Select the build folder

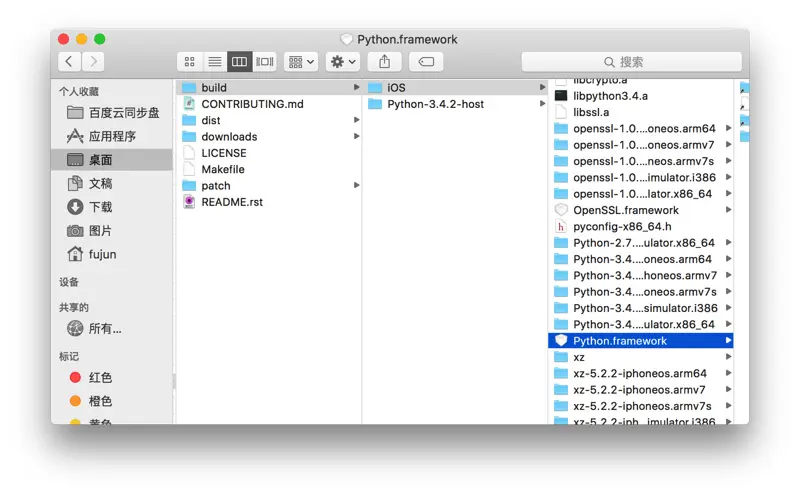(269, 88)
